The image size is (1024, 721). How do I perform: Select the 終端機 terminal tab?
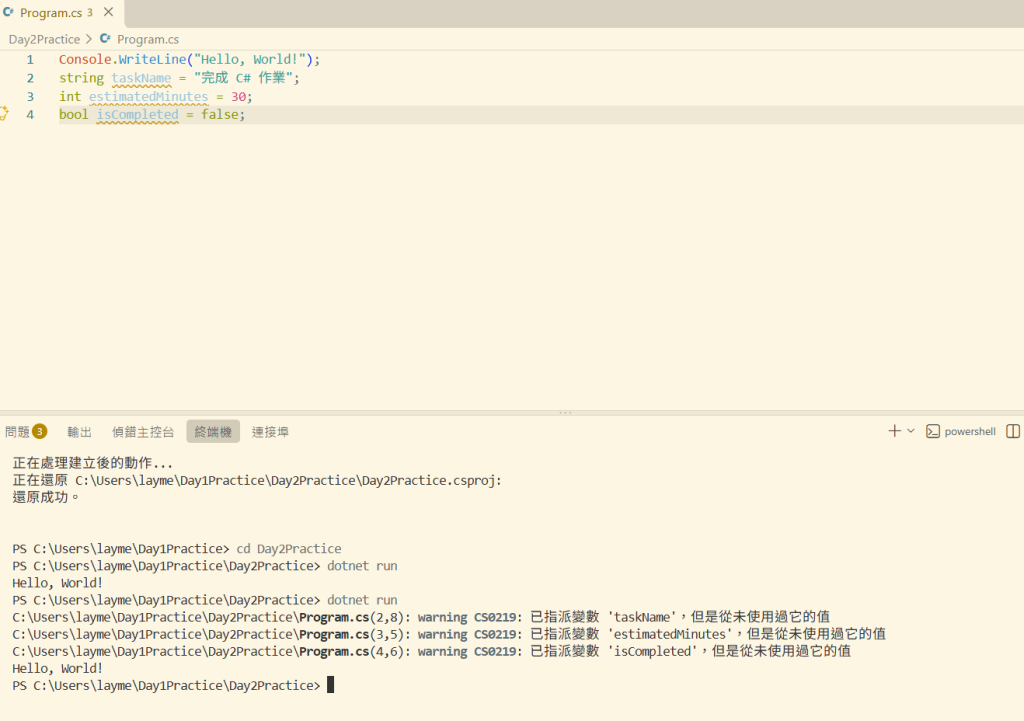pyautogui.click(x=213, y=432)
